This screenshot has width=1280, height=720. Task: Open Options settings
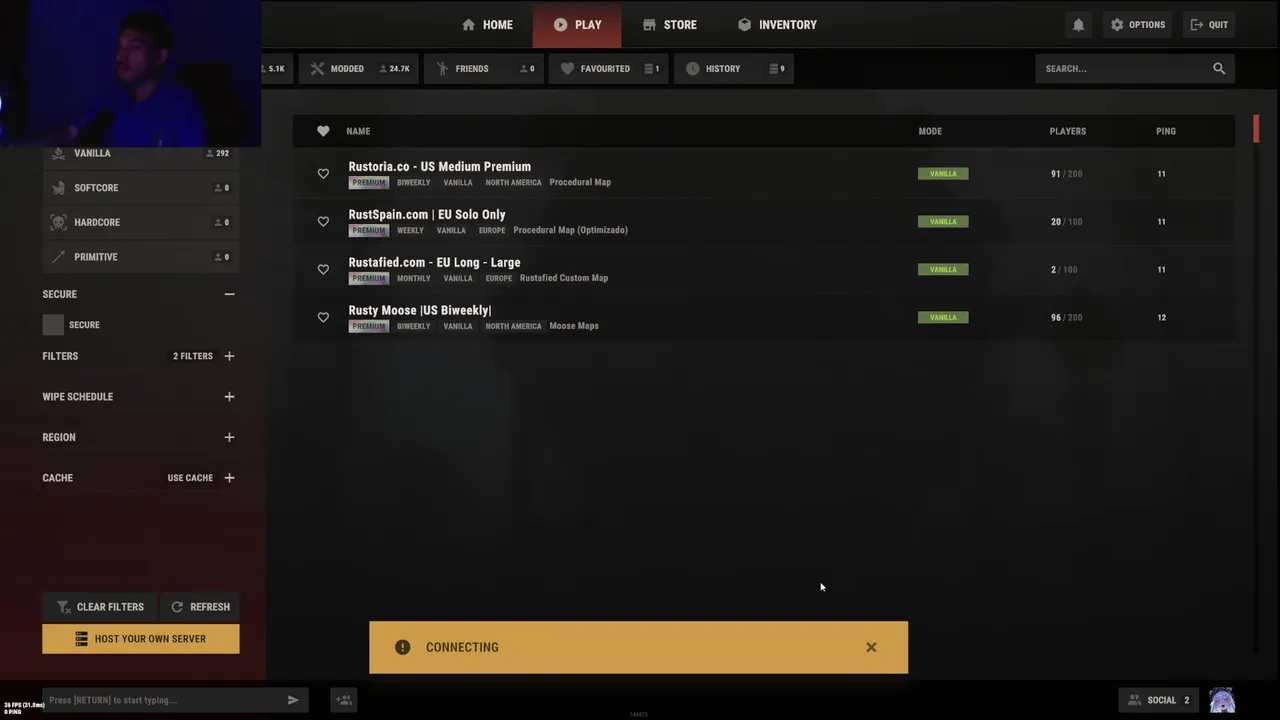(x=1137, y=25)
